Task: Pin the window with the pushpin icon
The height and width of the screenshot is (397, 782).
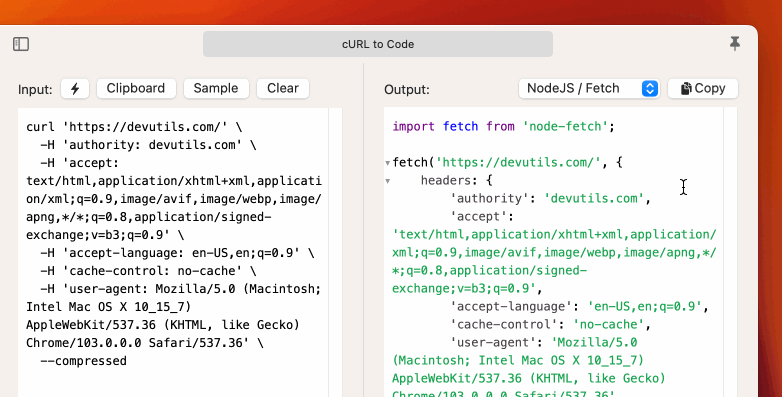Action: click(735, 43)
